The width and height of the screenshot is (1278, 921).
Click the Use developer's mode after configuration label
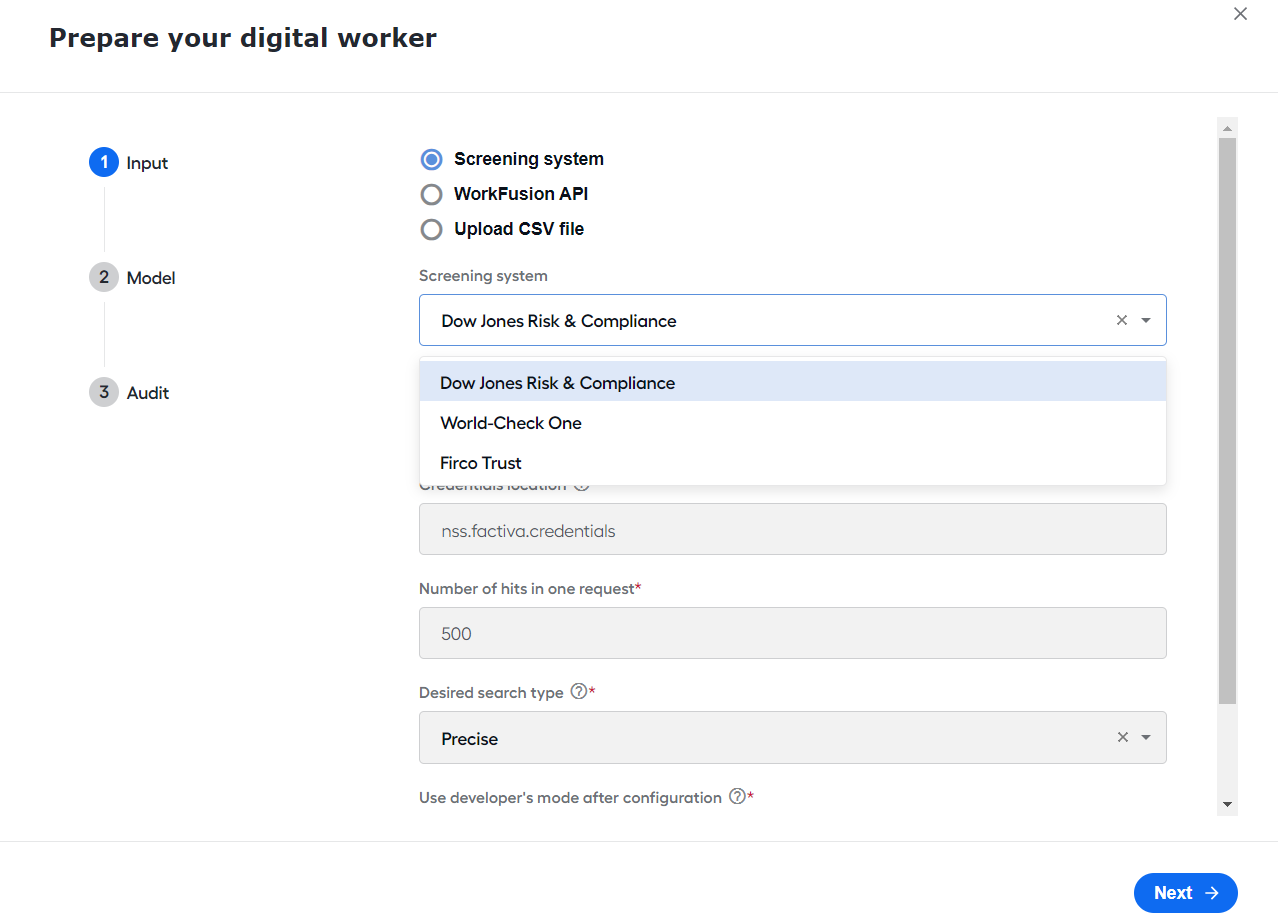click(570, 798)
